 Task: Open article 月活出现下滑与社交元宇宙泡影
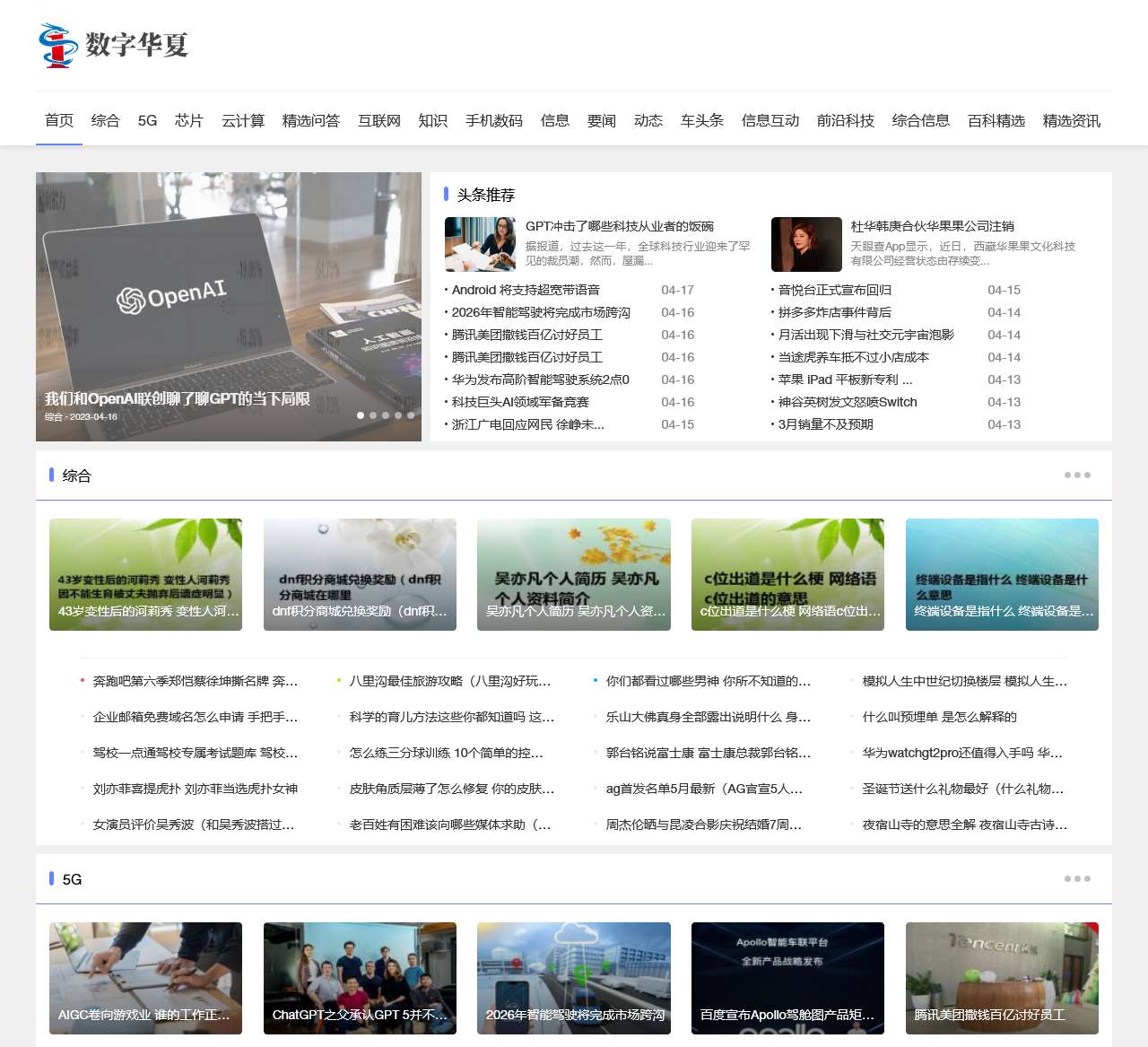866,335
